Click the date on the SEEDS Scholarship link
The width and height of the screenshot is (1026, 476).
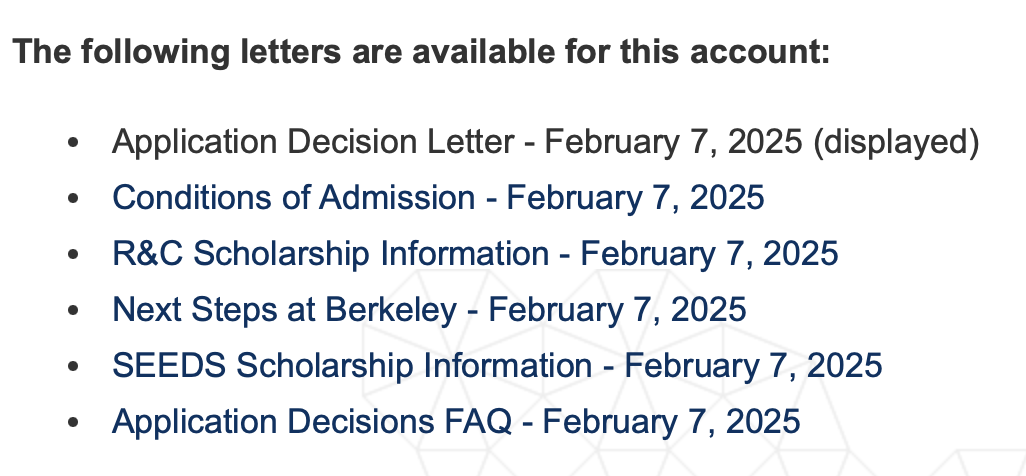(x=752, y=365)
